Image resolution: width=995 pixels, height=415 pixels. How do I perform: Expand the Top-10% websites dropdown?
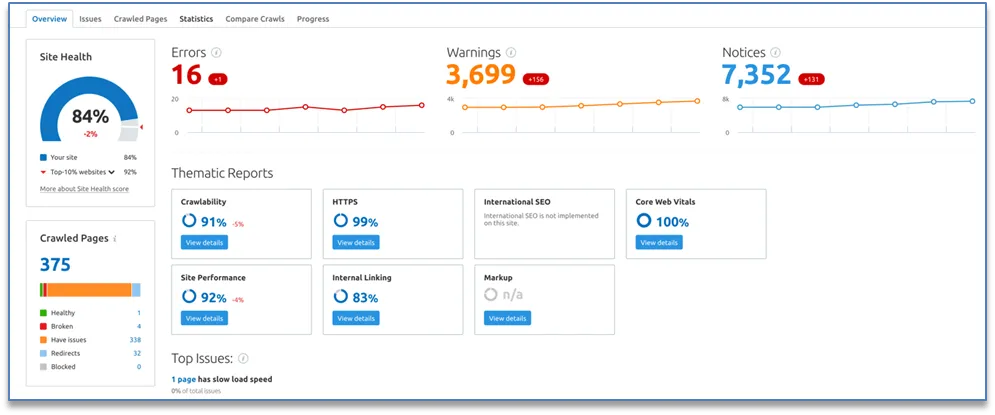pos(112,172)
